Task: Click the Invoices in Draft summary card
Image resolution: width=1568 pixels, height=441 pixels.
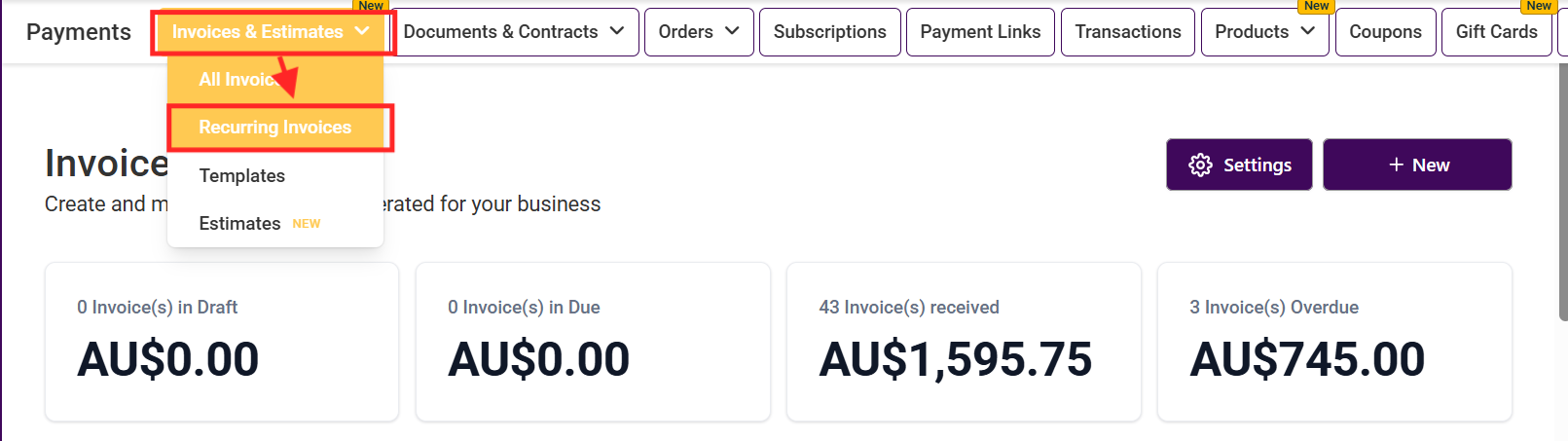Action: [222, 342]
